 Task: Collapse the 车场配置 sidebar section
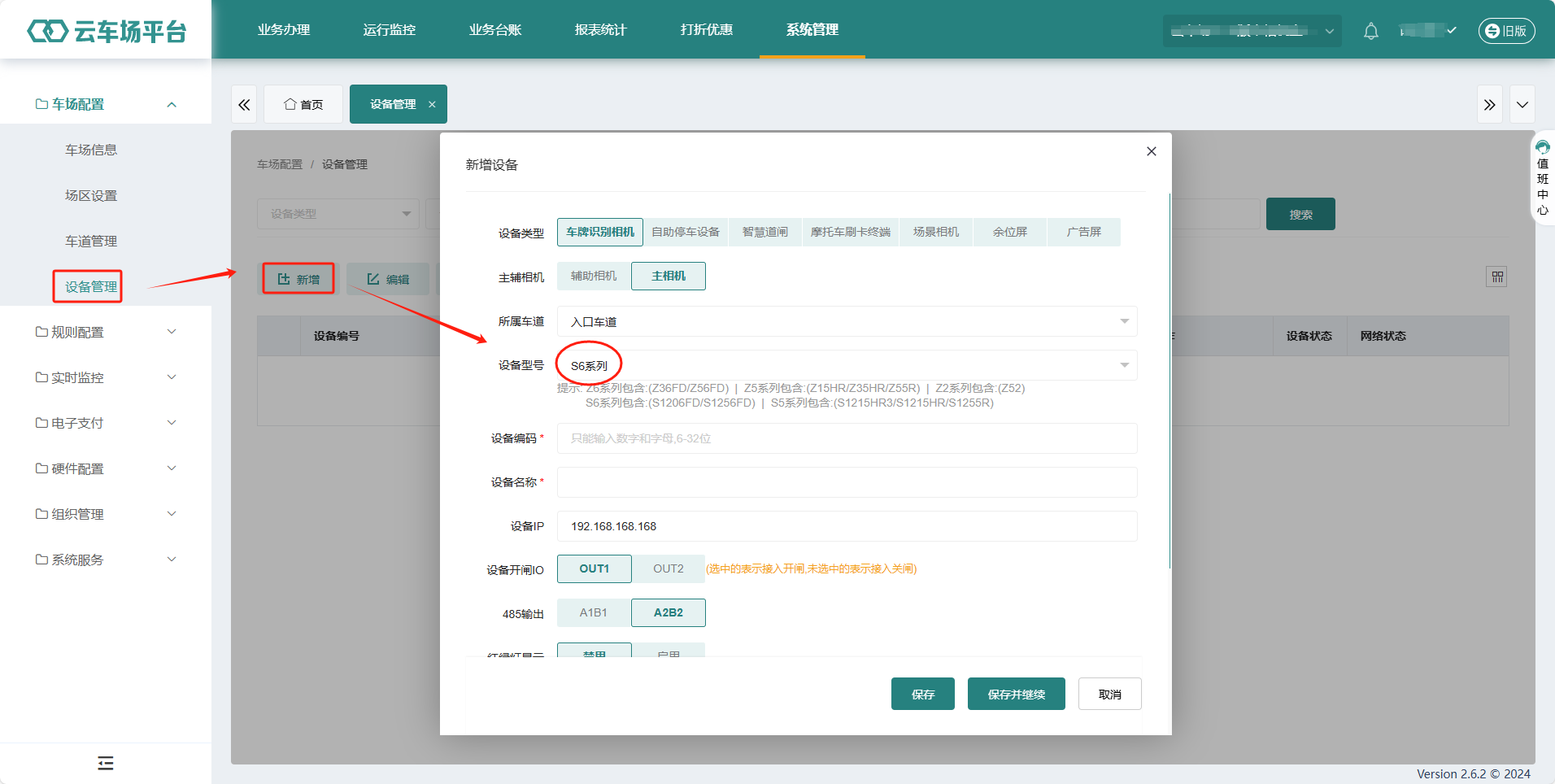pos(106,104)
